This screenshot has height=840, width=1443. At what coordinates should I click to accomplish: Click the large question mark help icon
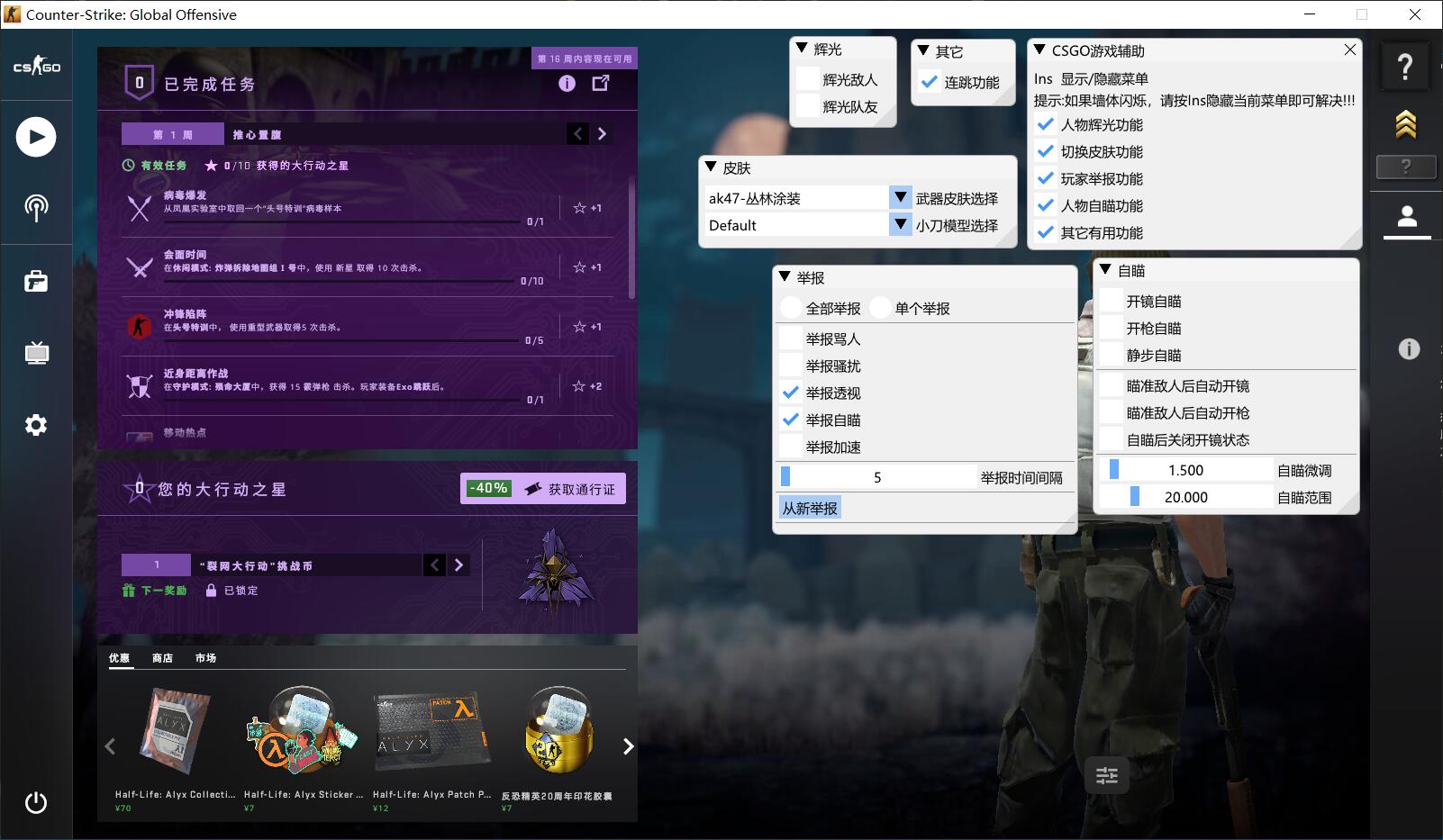point(1405,66)
